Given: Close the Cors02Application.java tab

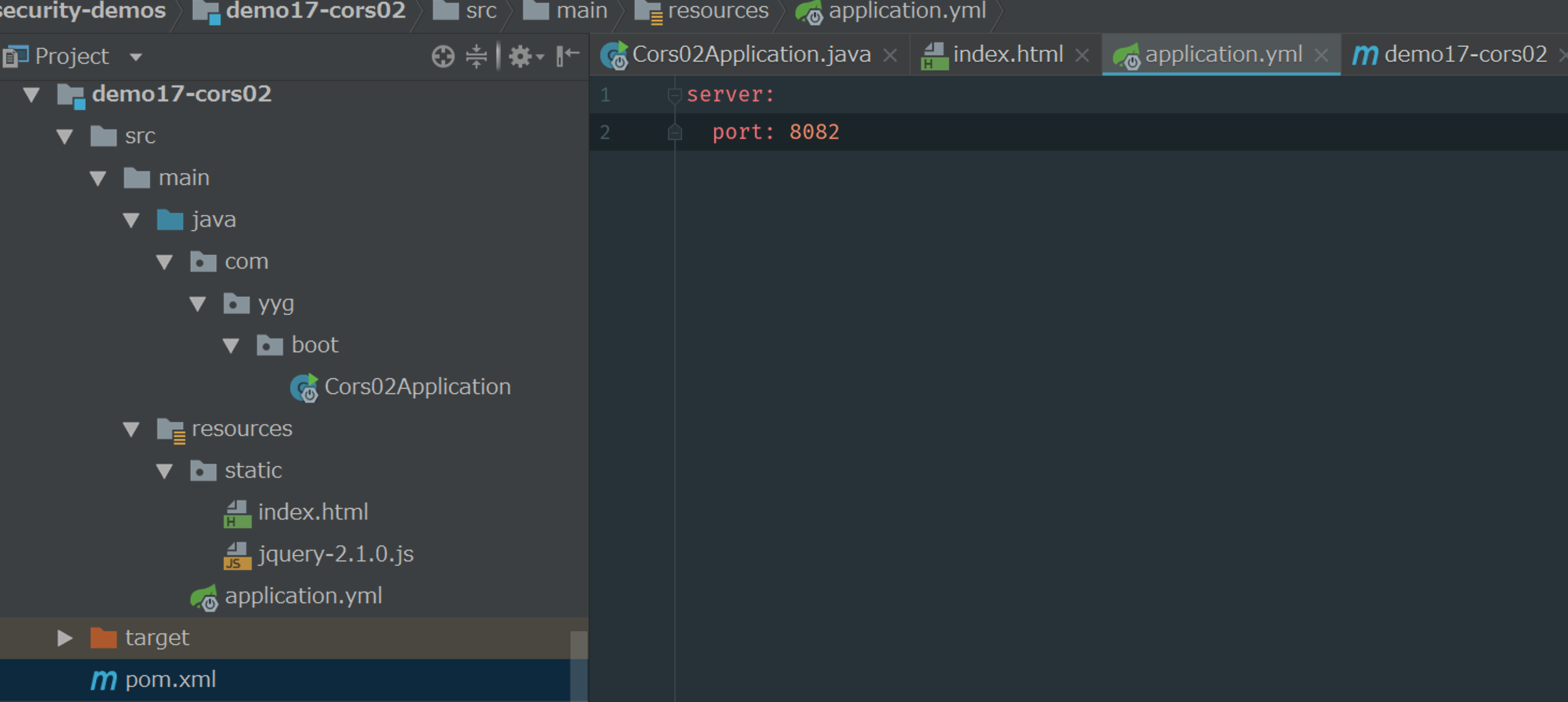Looking at the screenshot, I should pos(890,56).
